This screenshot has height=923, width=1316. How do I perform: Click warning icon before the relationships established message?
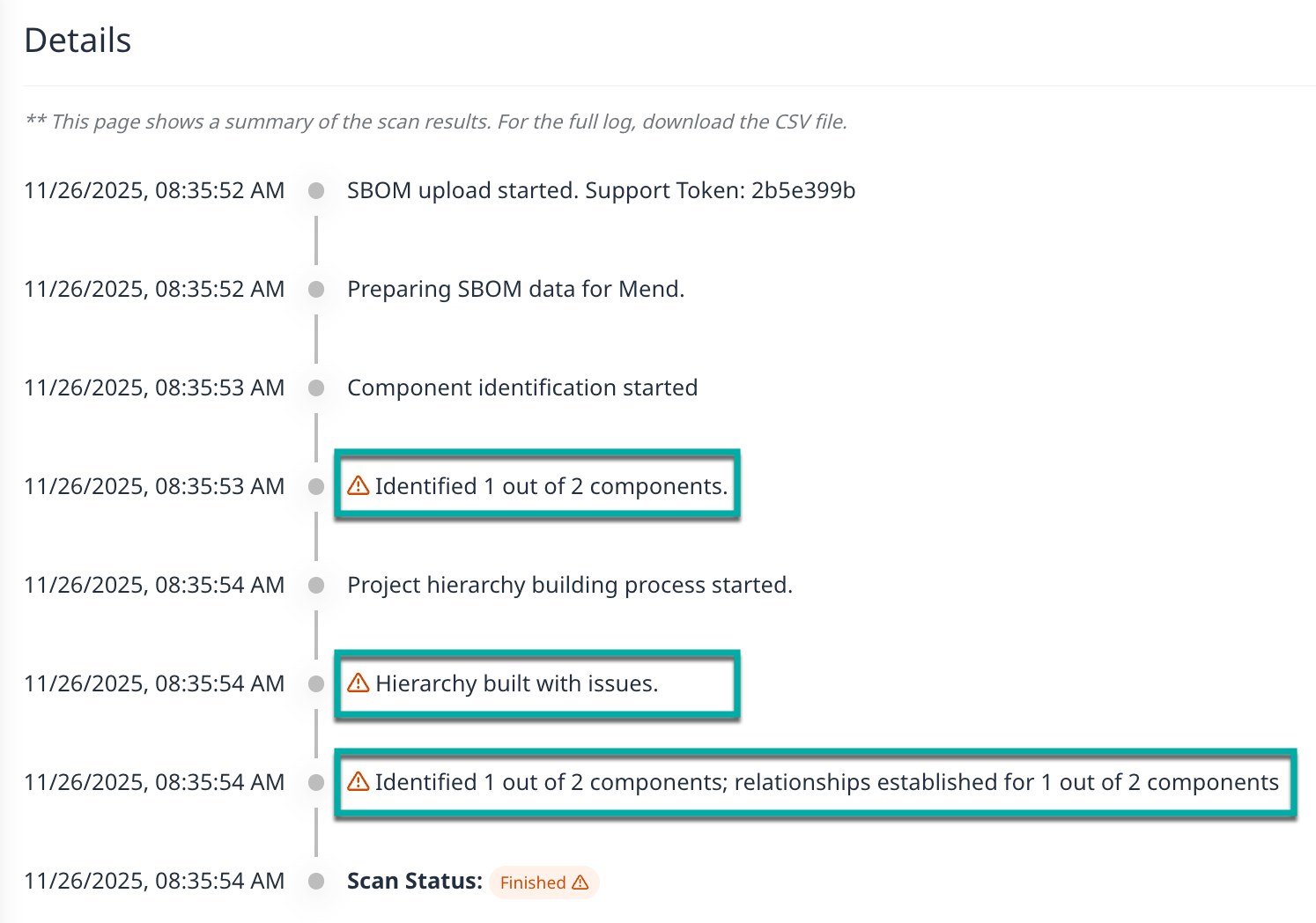tap(359, 782)
